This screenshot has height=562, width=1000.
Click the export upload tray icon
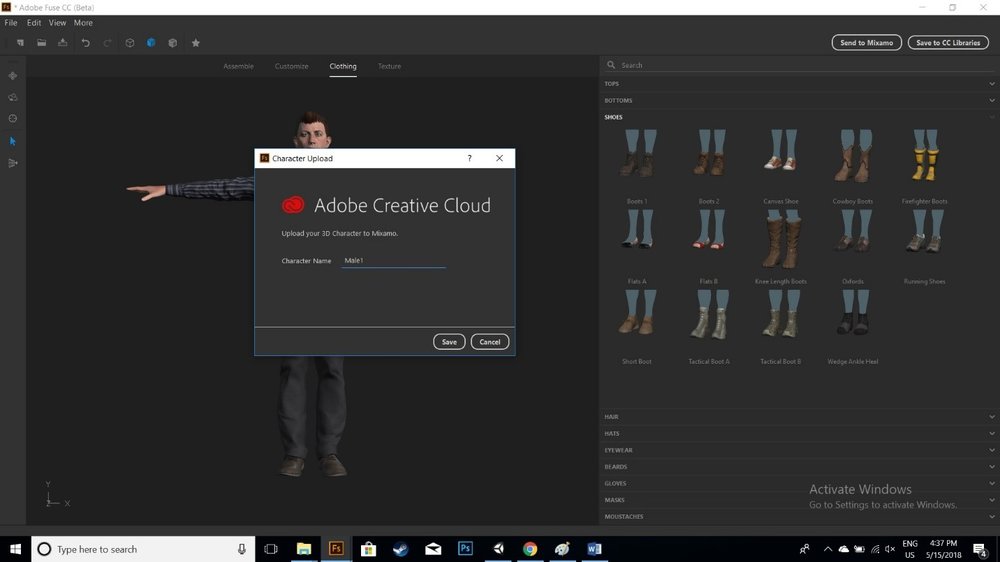(x=62, y=43)
